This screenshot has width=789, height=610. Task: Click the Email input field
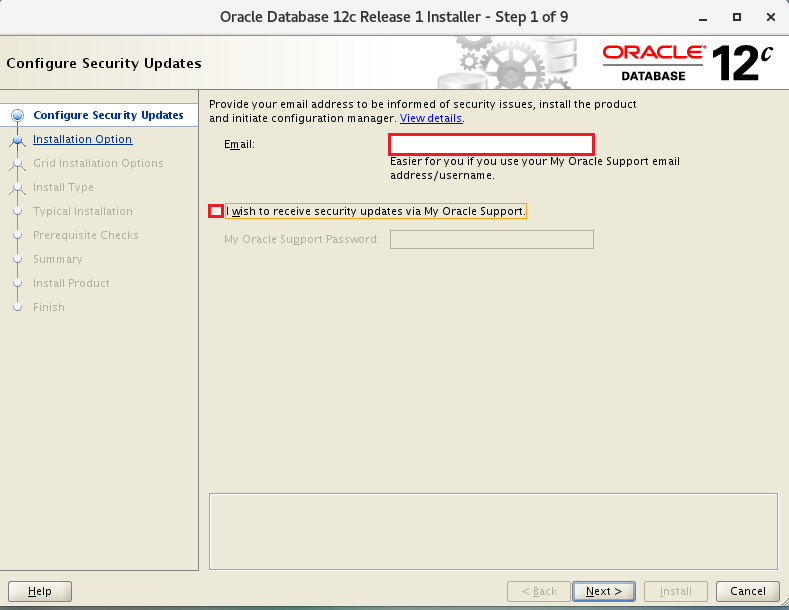[x=491, y=144]
